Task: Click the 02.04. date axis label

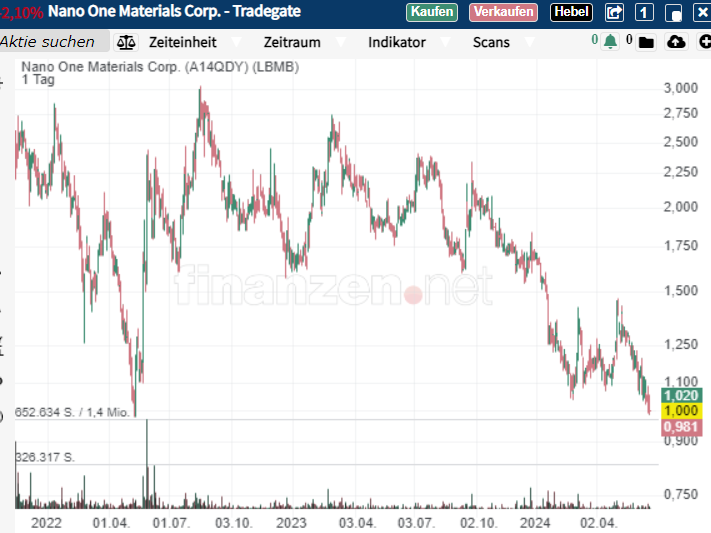Action: [599, 523]
